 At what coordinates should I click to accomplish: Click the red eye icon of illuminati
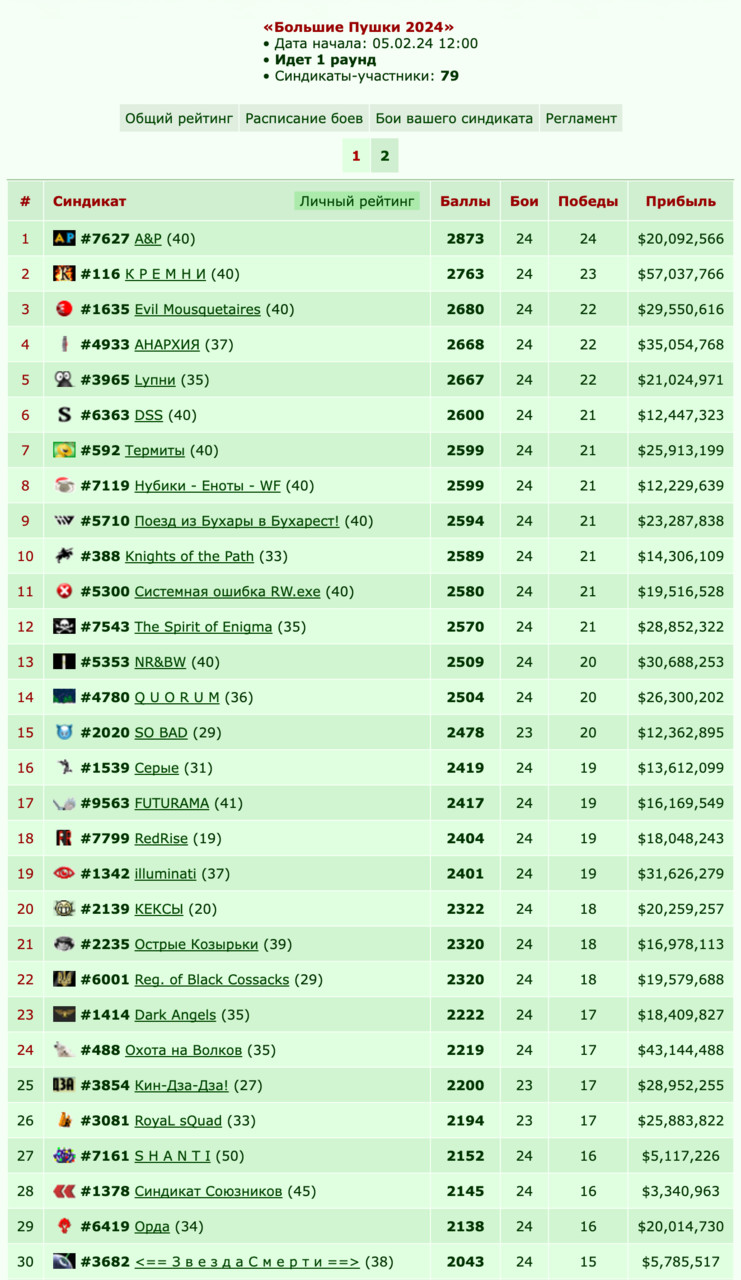click(x=64, y=873)
